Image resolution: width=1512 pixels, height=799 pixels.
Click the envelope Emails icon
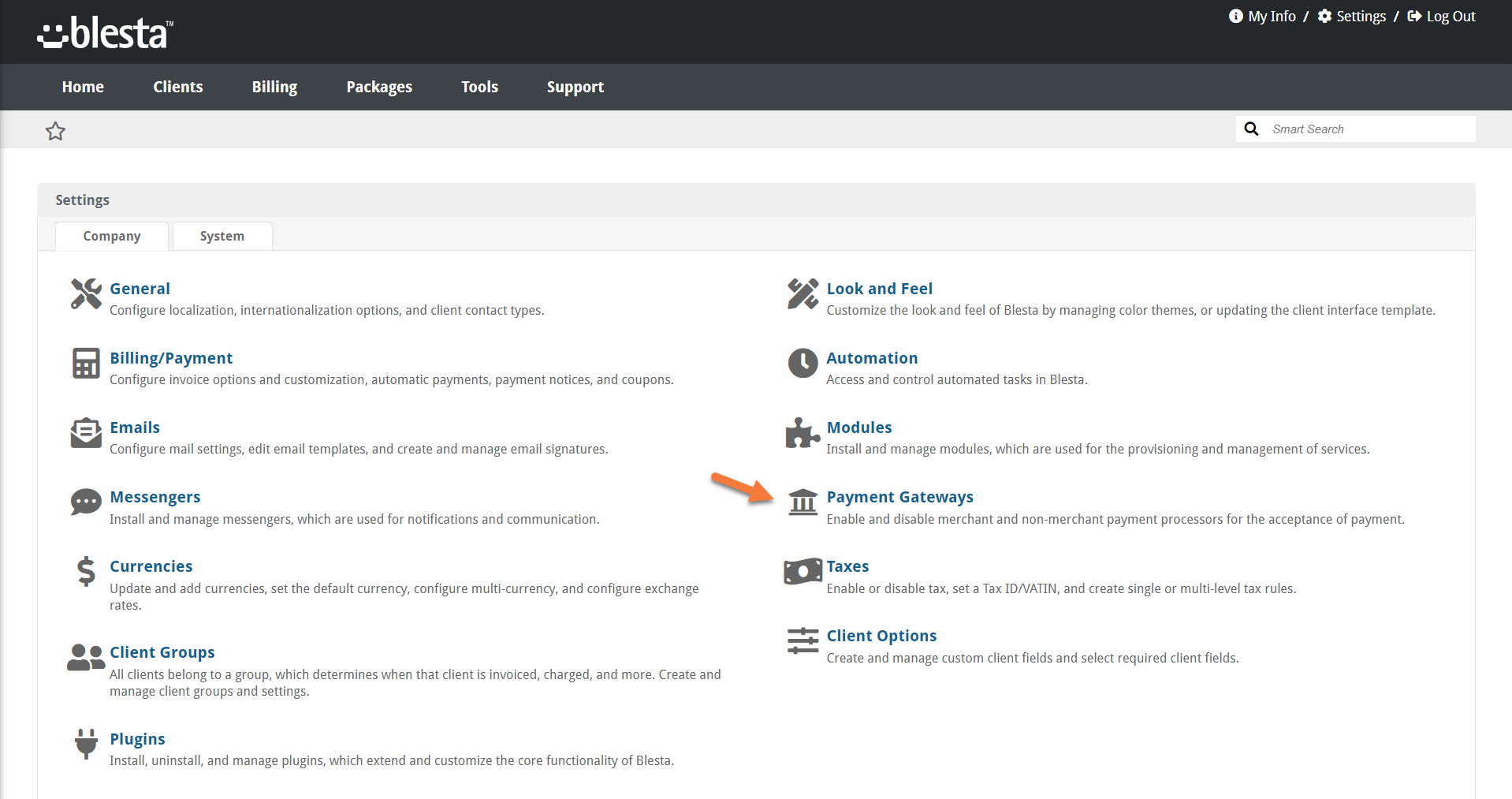[x=86, y=433]
